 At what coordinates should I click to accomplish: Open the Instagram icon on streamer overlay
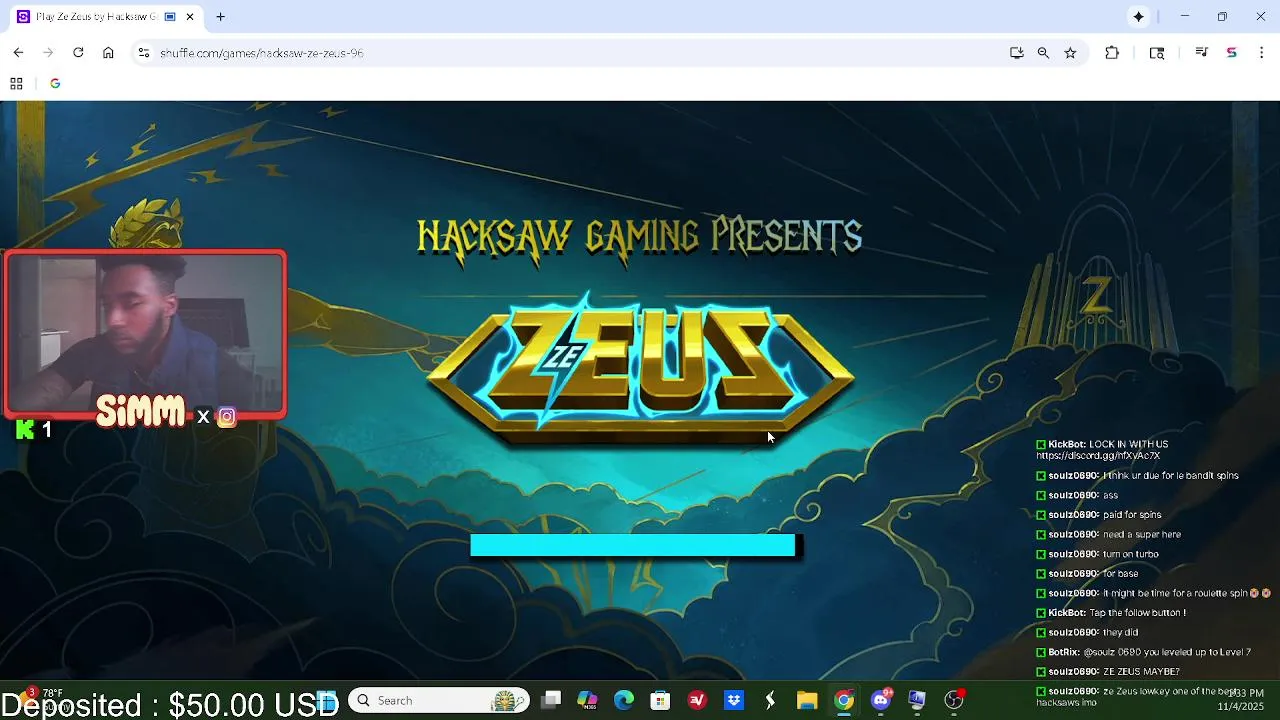point(227,417)
